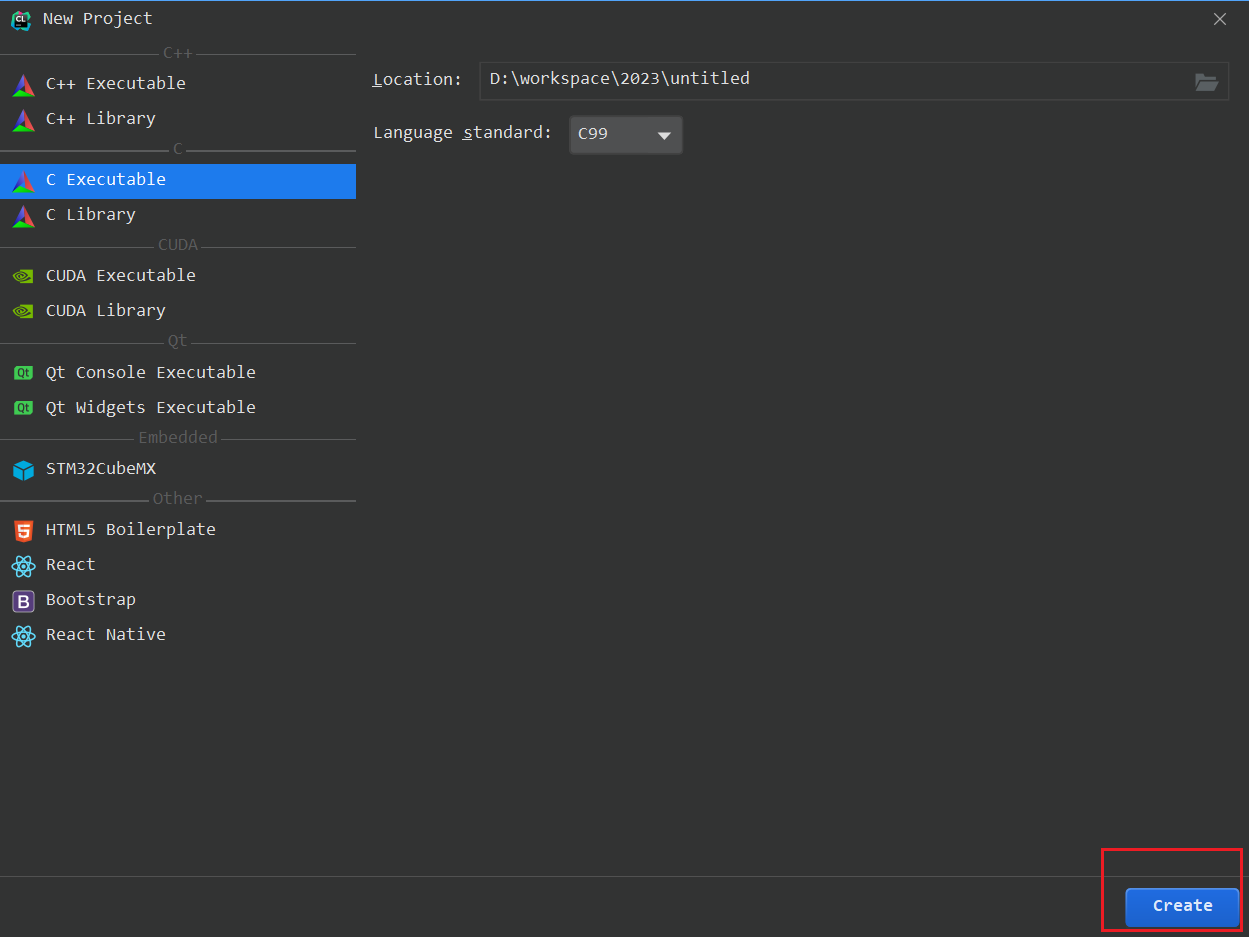This screenshot has height=937, width=1249.
Task: Select Qt Console Executable template
Action: point(178,373)
